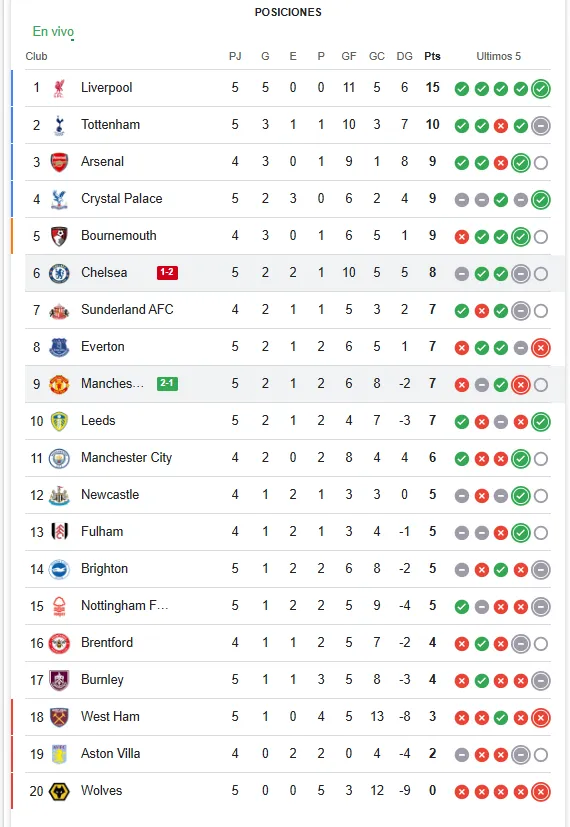Click the Chelsea club badge
Image resolution: width=570 pixels, height=827 pixels.
[59, 273]
